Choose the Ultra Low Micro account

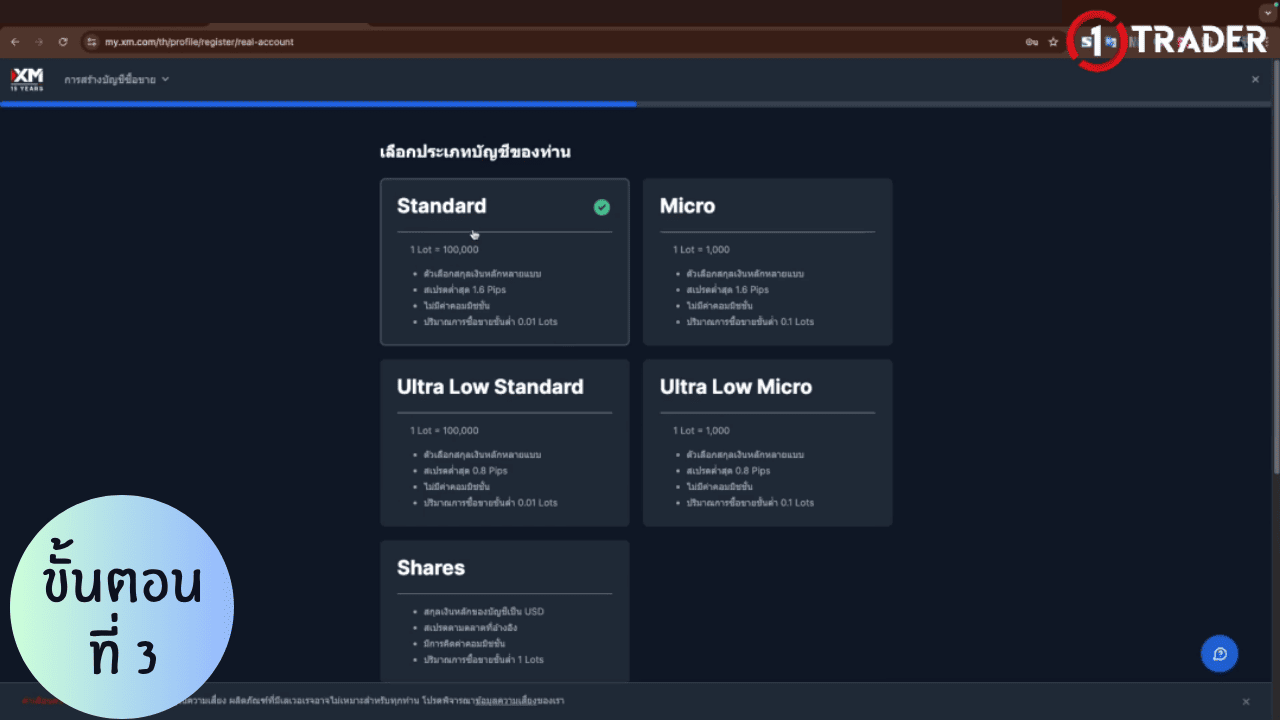(767, 443)
